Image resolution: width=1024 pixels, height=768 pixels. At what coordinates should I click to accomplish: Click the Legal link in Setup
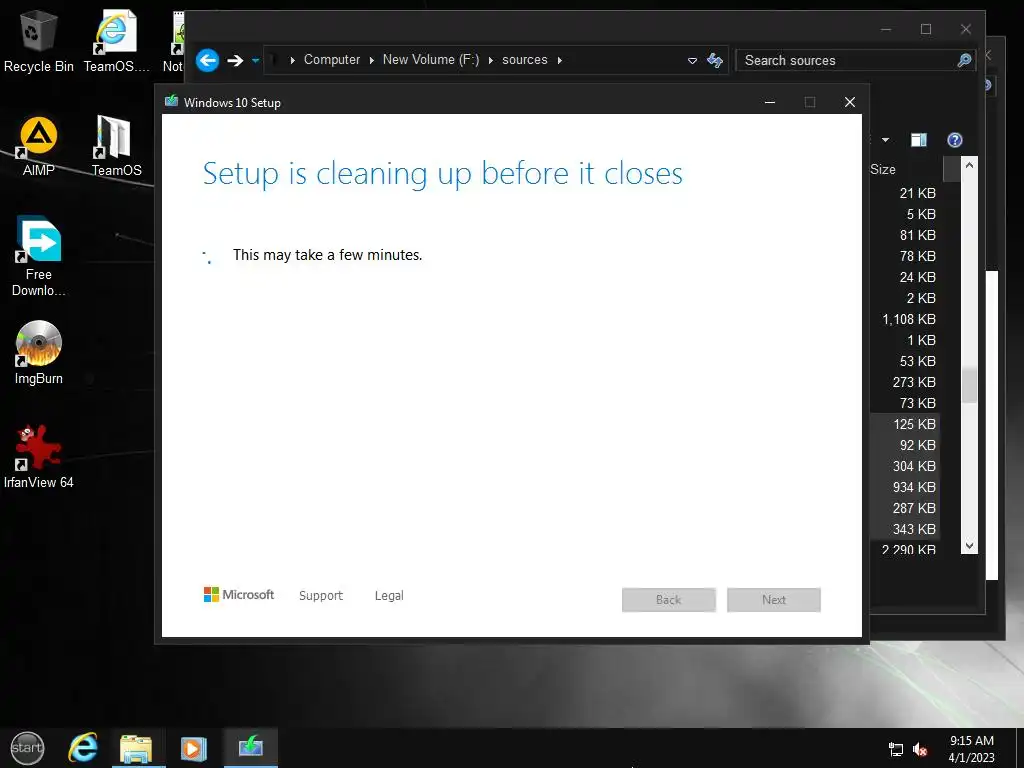(389, 596)
